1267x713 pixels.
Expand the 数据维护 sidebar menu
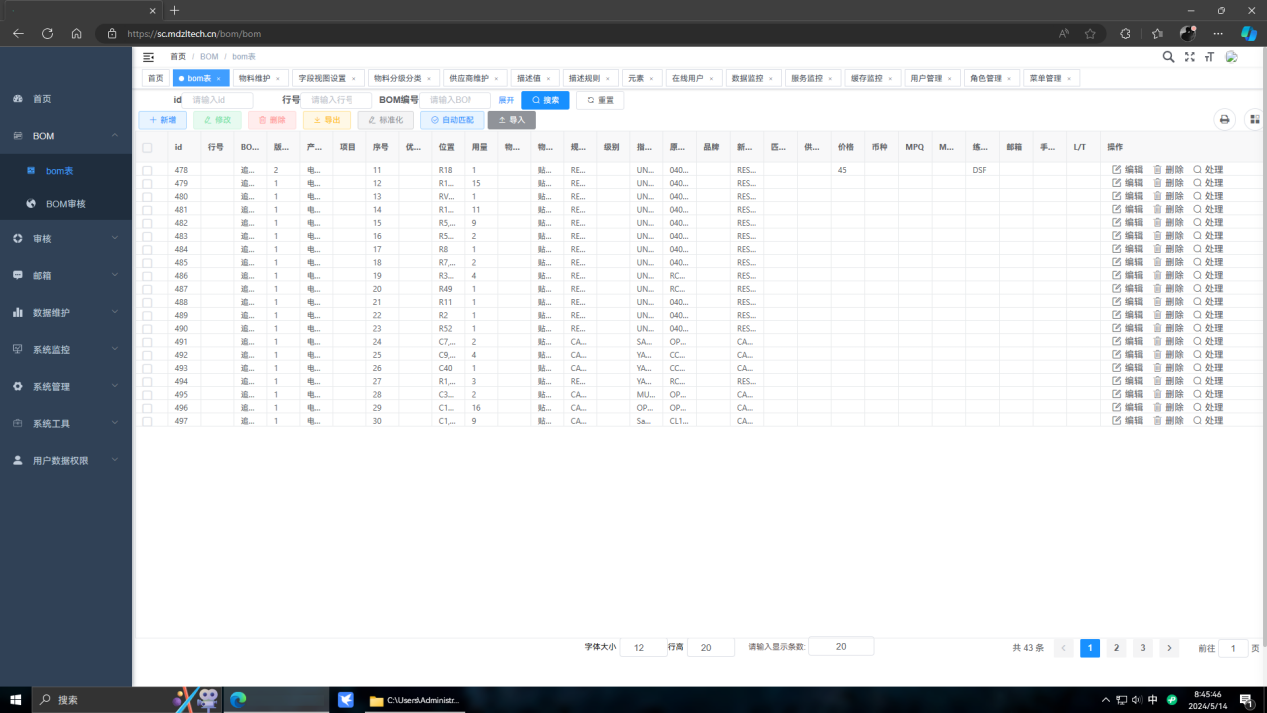[66, 312]
